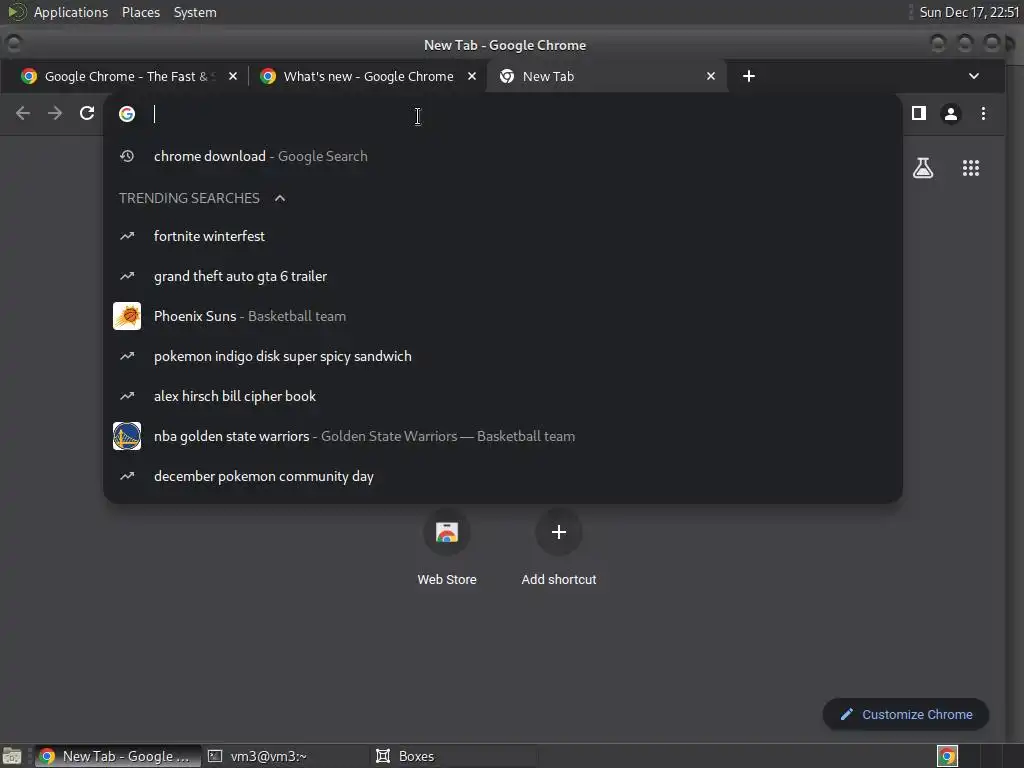The height and width of the screenshot is (768, 1024).
Task: Select nba golden state warriors suggestion
Action: coord(503,436)
